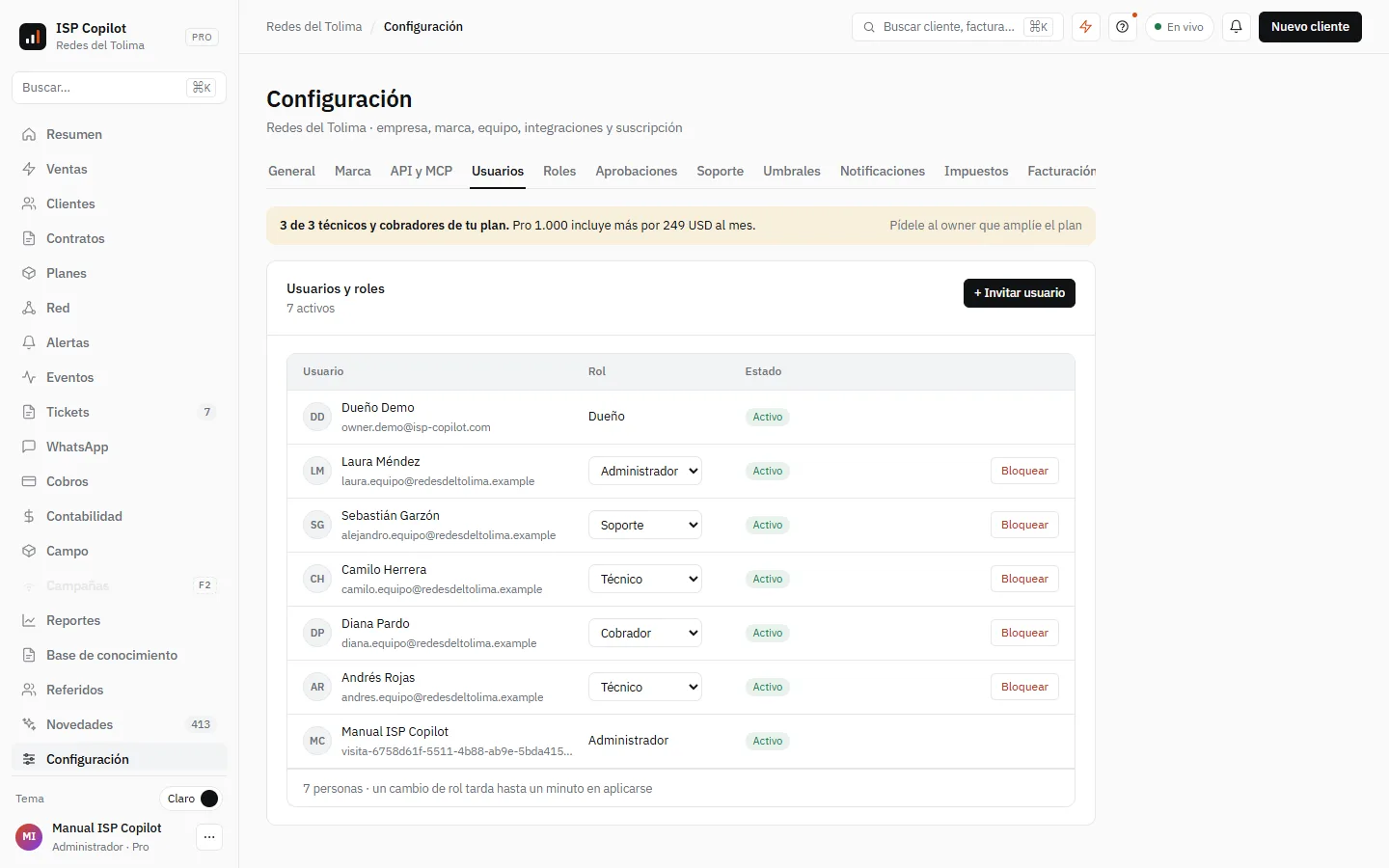Screen dimensions: 1389x868
Task: Click the Pídele al owner que amplíe el plan text
Action: pos(986,226)
